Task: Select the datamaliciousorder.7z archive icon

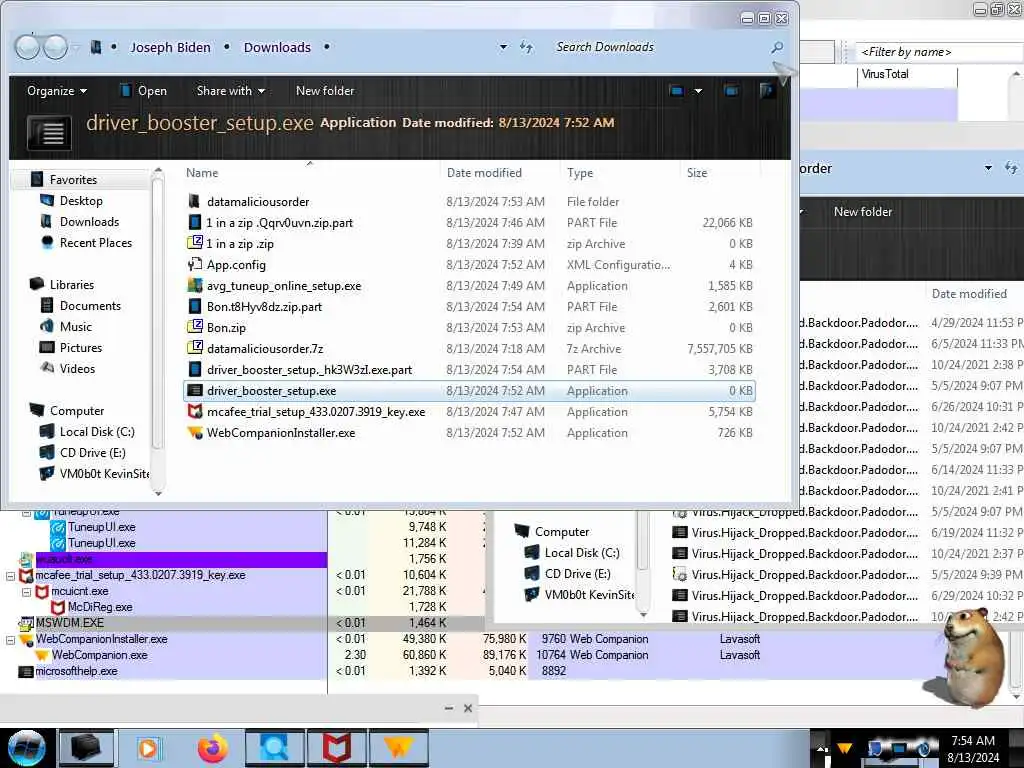Action: click(195, 348)
